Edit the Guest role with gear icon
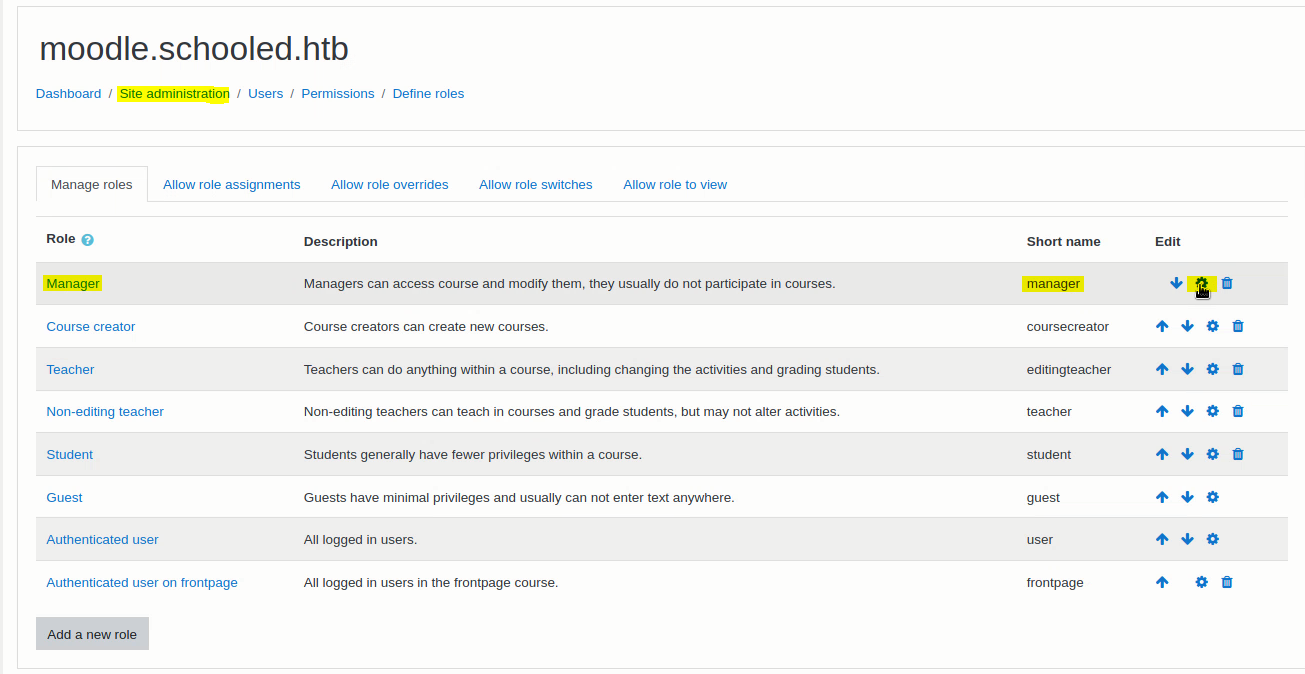This screenshot has height=674, width=1305. point(1212,497)
